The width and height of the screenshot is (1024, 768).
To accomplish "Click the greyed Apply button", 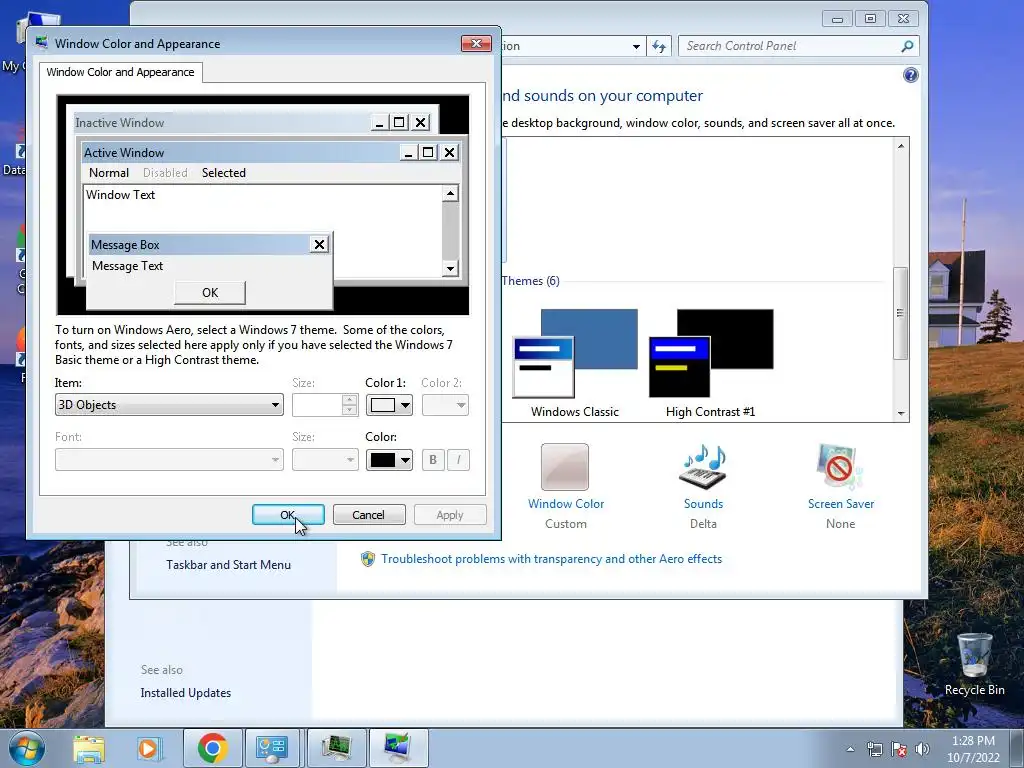I will click(449, 515).
